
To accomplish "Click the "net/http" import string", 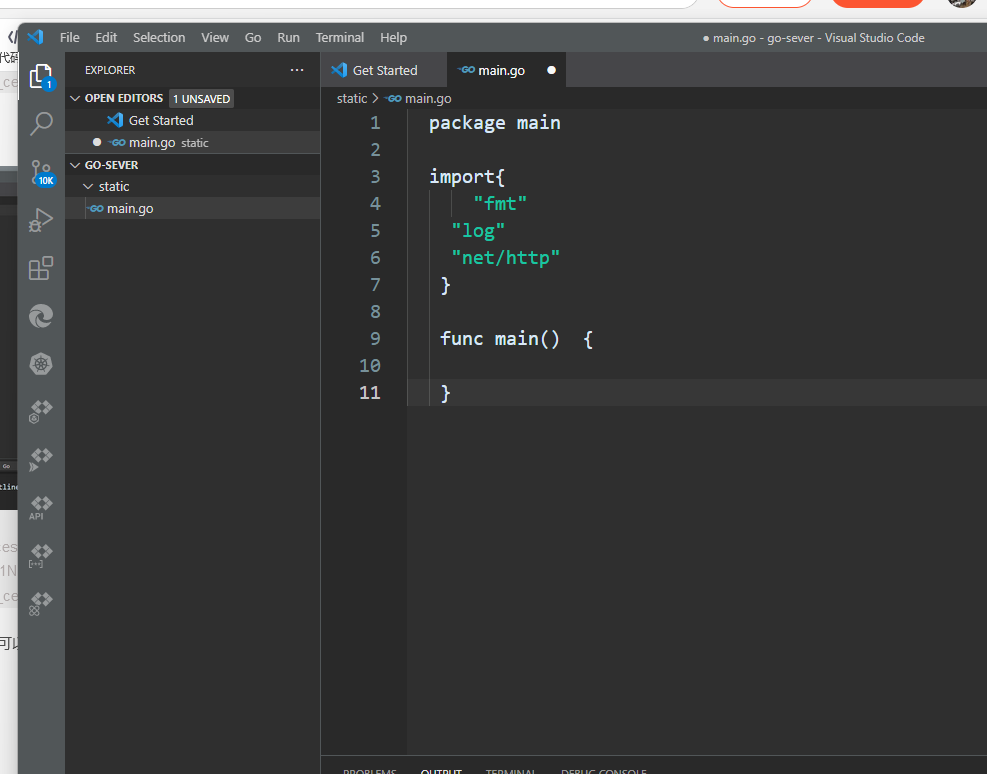I will click(x=505, y=258).
